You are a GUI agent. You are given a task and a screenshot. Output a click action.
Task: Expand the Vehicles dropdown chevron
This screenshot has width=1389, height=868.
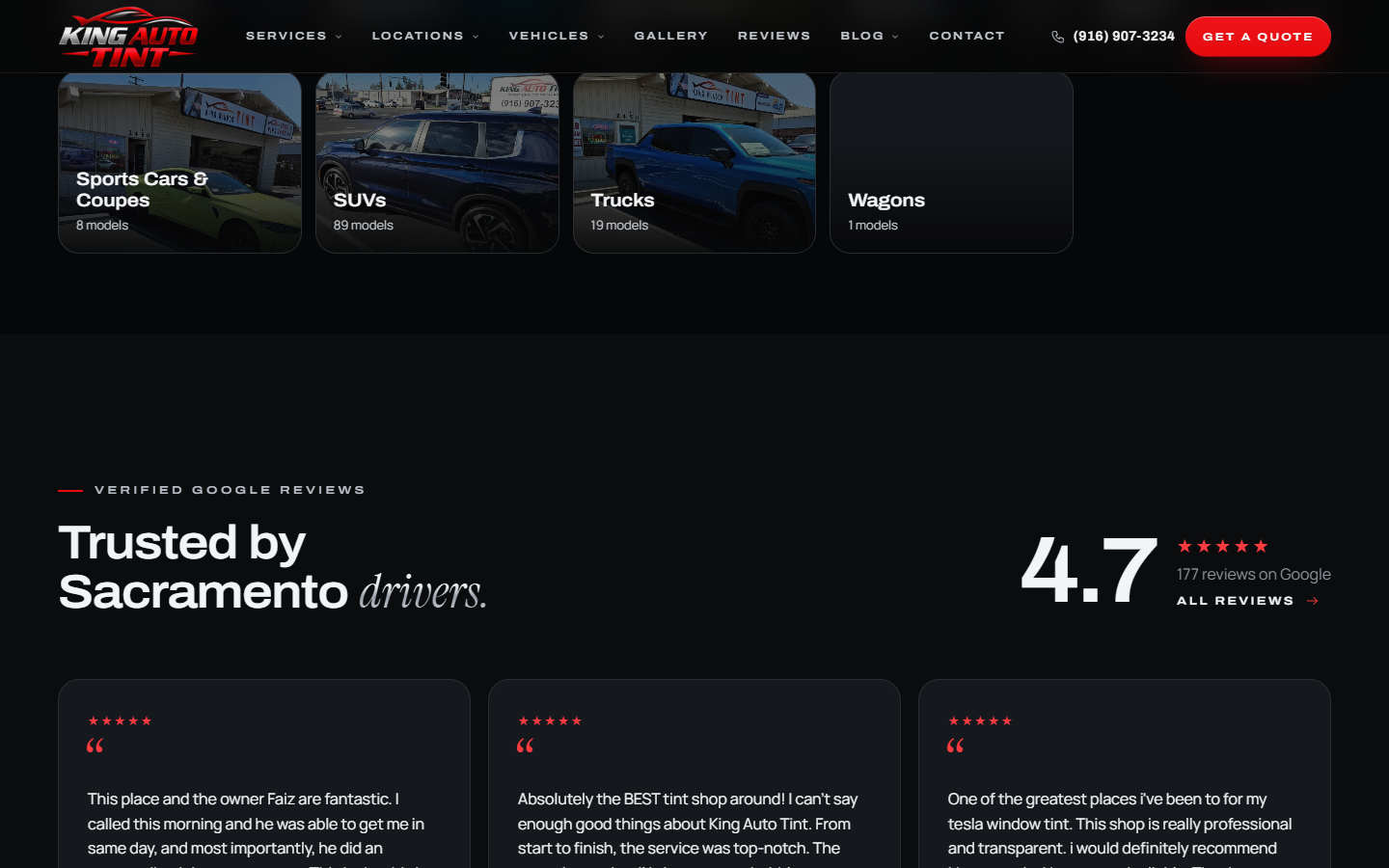[x=601, y=37]
